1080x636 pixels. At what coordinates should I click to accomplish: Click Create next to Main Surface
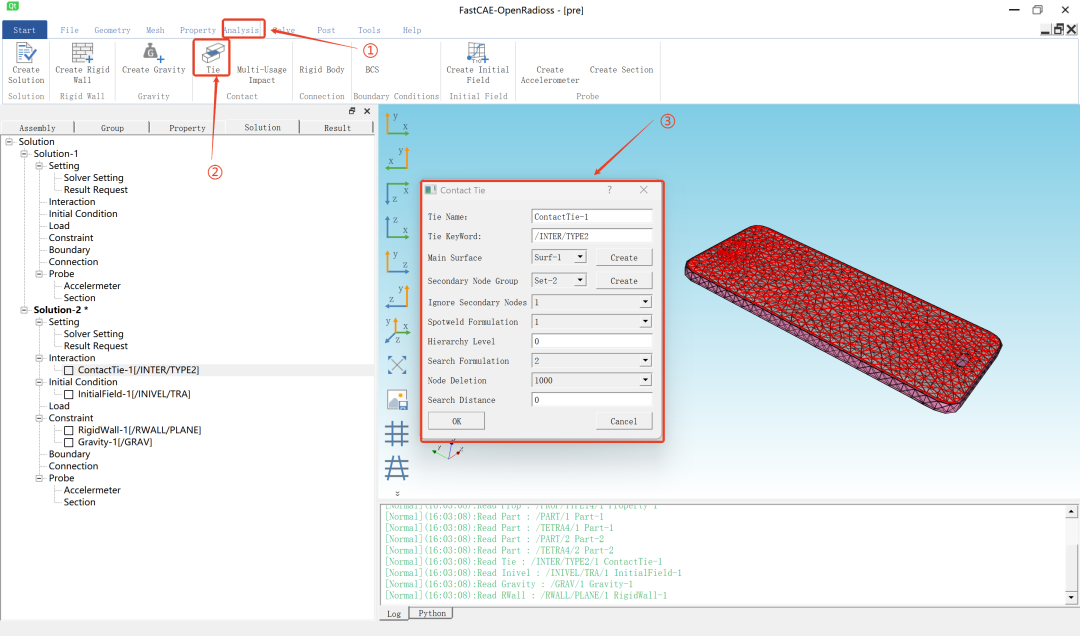(623, 257)
